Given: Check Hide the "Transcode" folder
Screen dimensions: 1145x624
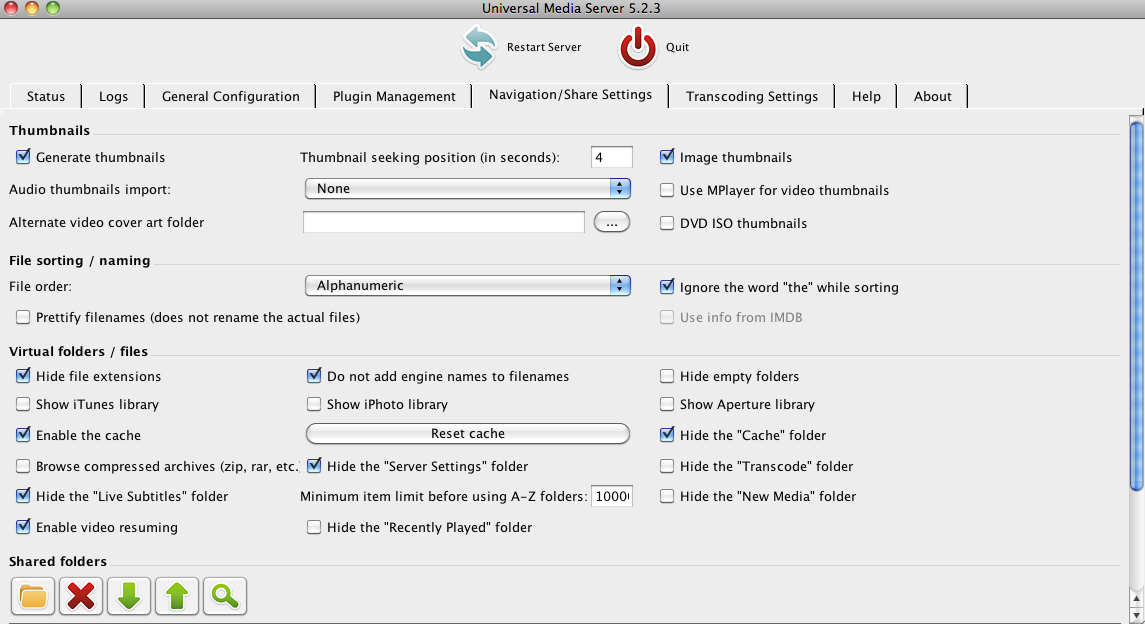Looking at the screenshot, I should (667, 466).
